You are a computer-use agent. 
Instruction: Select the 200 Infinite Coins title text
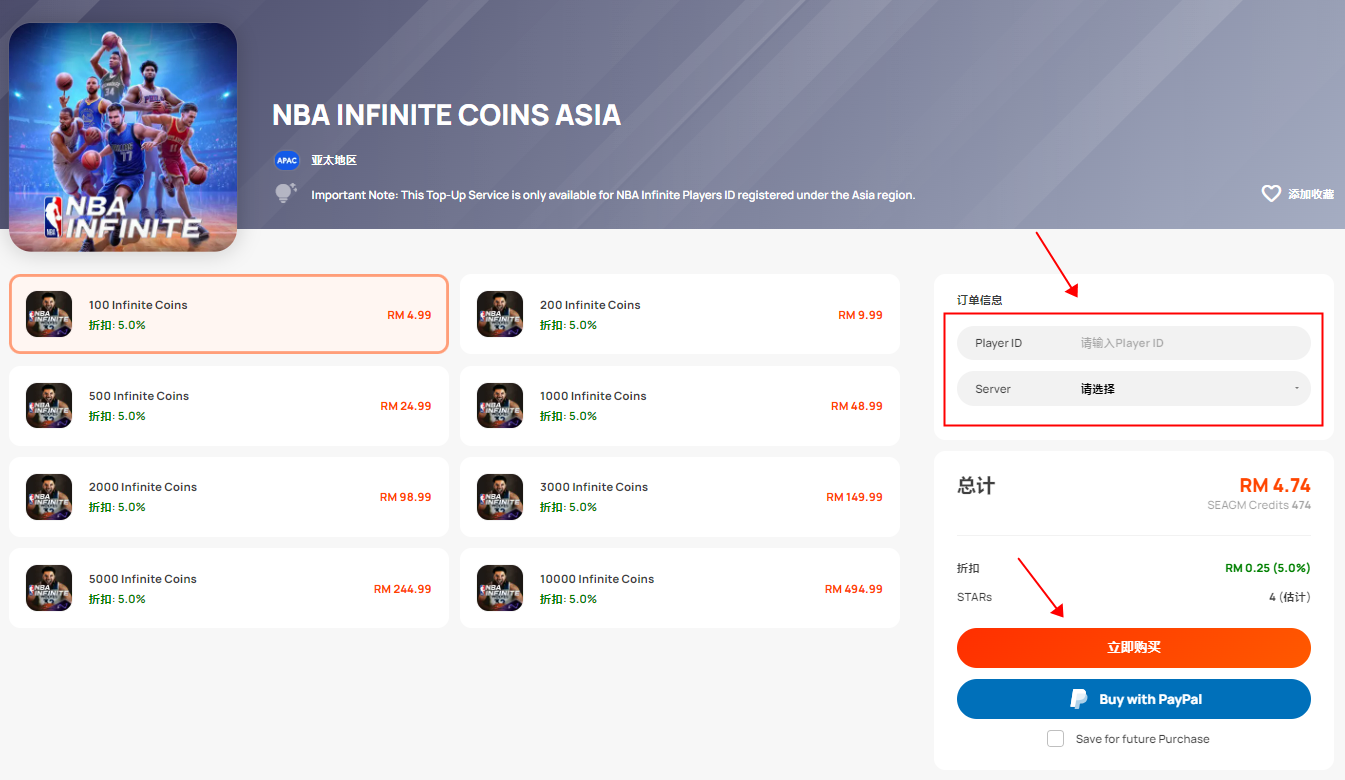[x=590, y=305]
